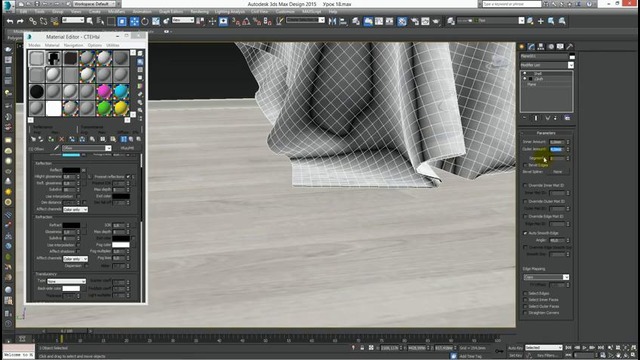Click the Back-side color swatch
640x360 pixels.
click(71, 288)
